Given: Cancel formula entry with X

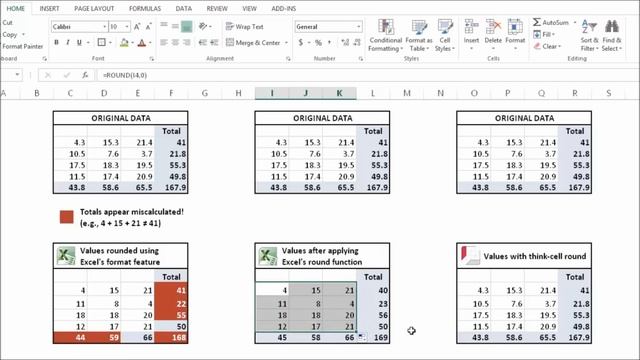Looking at the screenshot, I should pos(48,75).
